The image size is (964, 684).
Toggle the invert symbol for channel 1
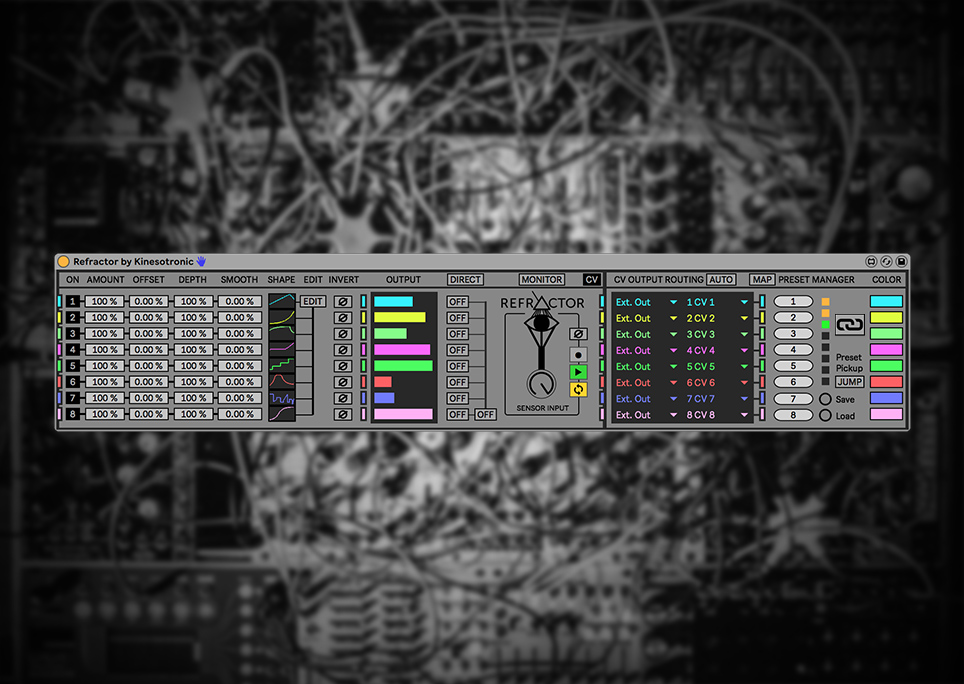tap(343, 301)
